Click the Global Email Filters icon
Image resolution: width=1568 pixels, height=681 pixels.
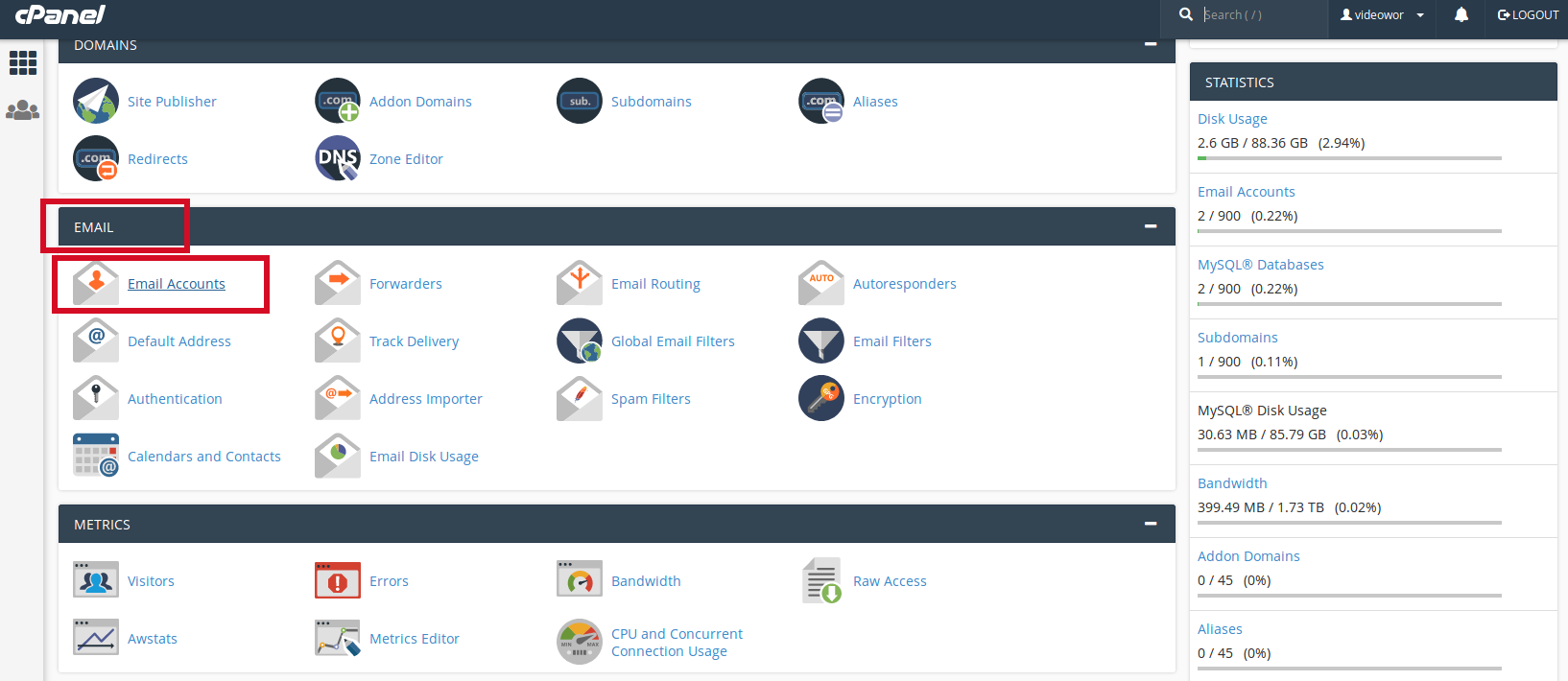580,340
